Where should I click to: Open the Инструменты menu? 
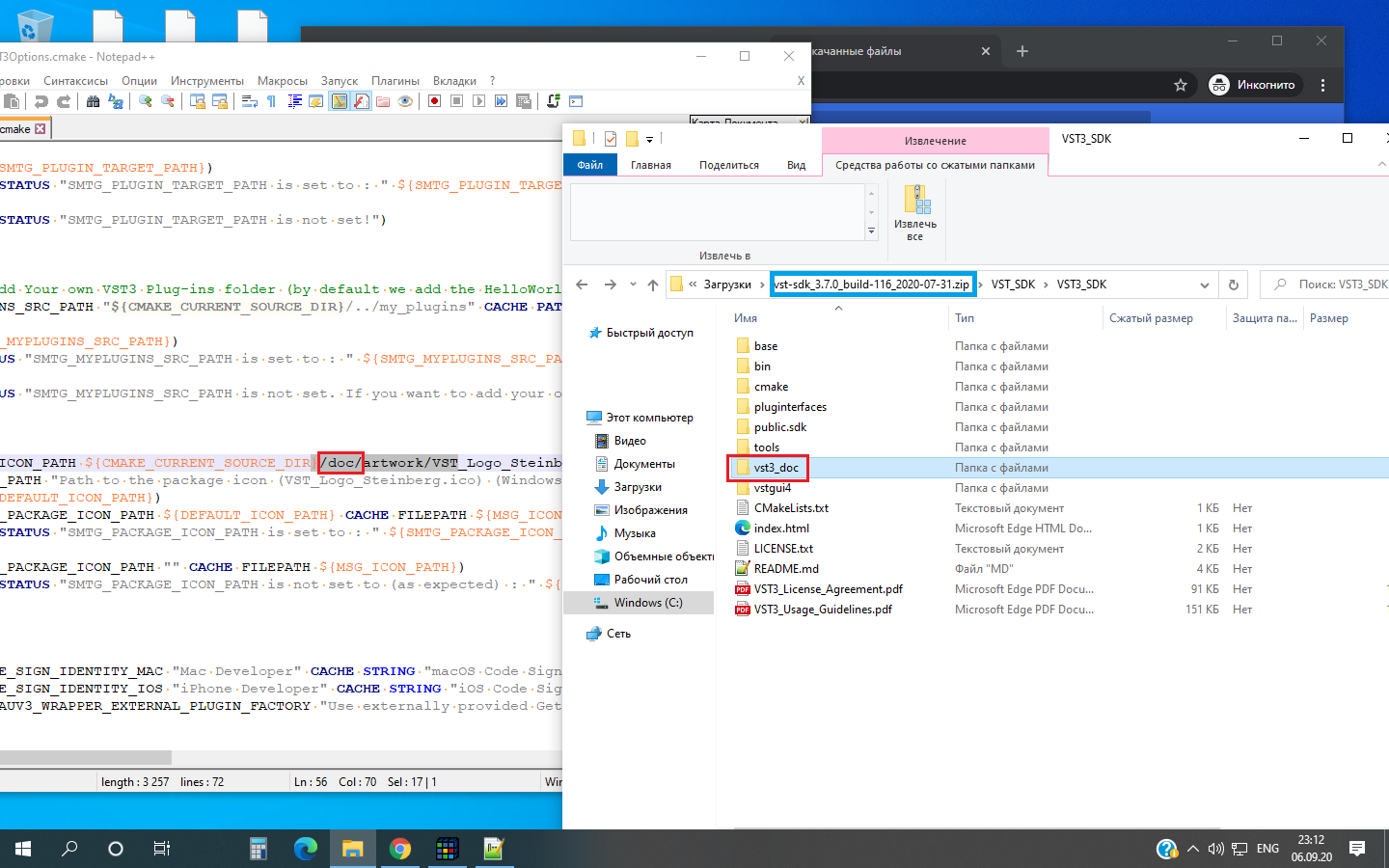(207, 81)
